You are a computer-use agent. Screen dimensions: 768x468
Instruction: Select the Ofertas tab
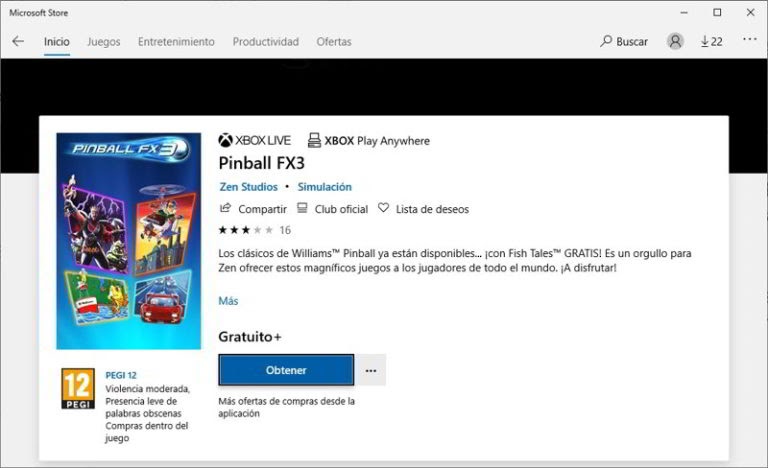334,42
